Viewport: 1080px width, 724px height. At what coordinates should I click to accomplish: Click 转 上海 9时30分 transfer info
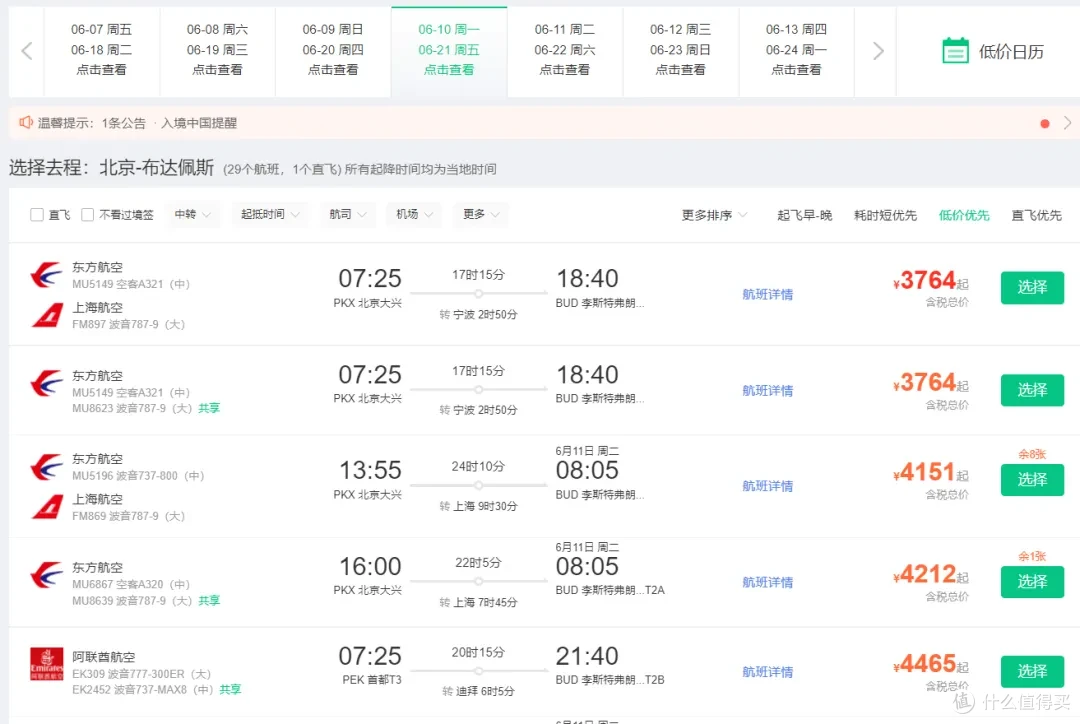[478, 506]
